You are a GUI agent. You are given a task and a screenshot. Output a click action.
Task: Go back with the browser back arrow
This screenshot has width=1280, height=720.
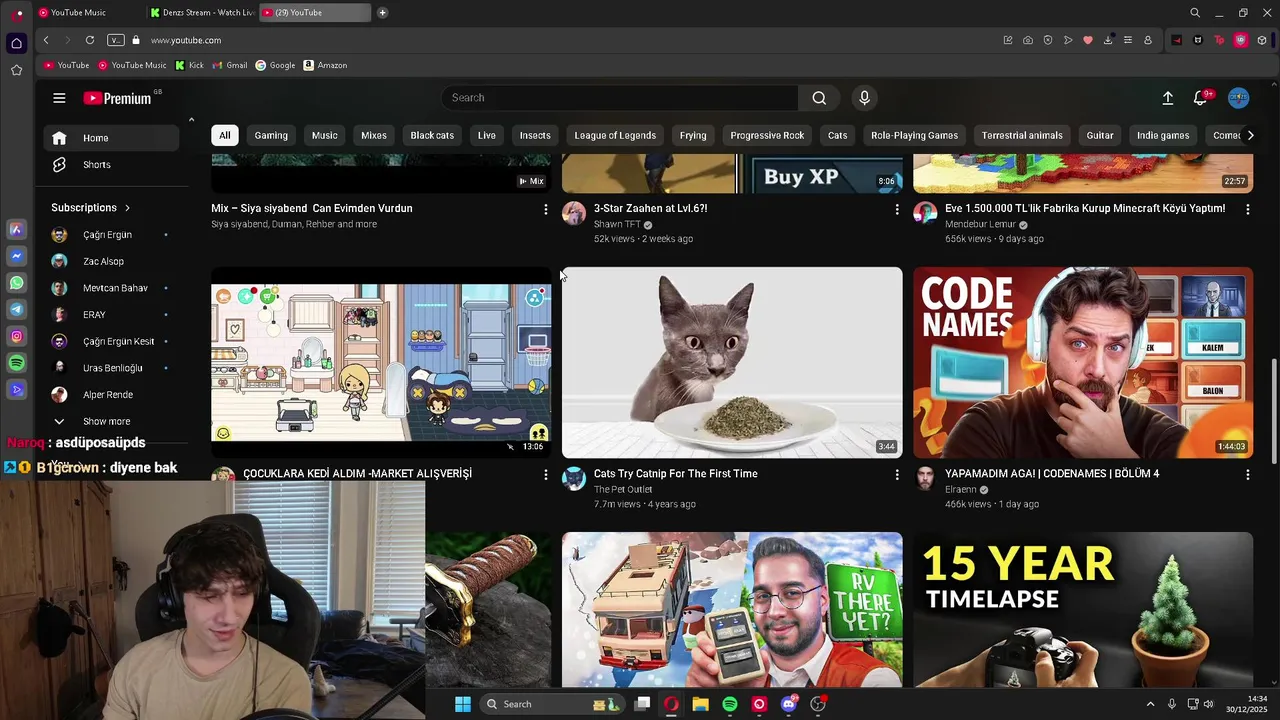[x=46, y=40]
